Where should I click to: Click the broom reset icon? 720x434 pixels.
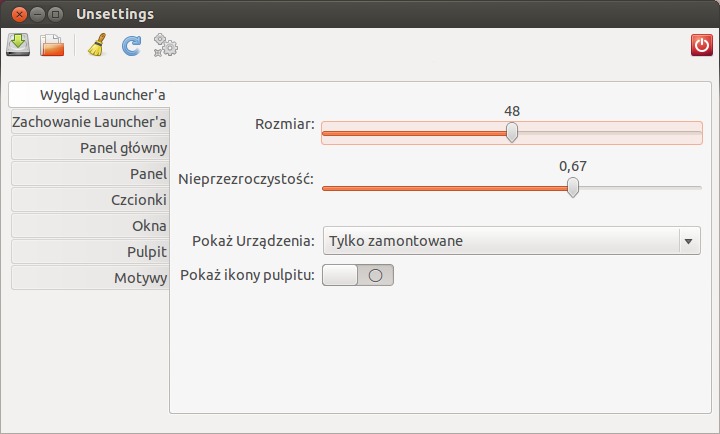(97, 45)
